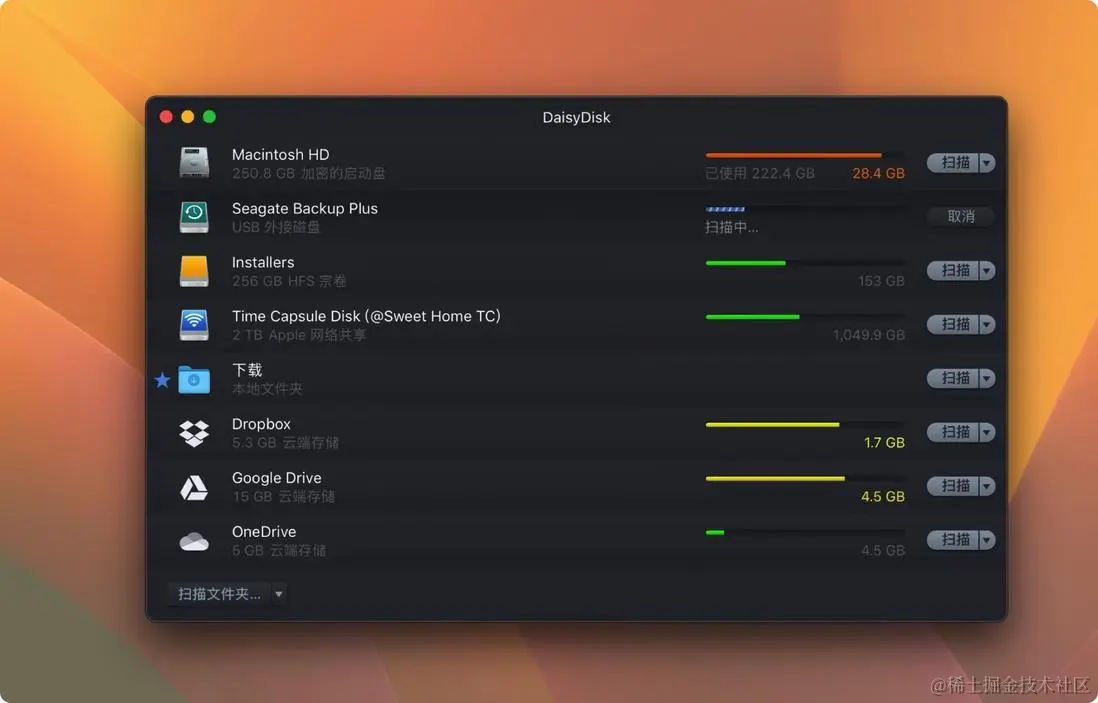Open scan options arrow for 下载
This screenshot has height=703, width=1098.
click(987, 378)
